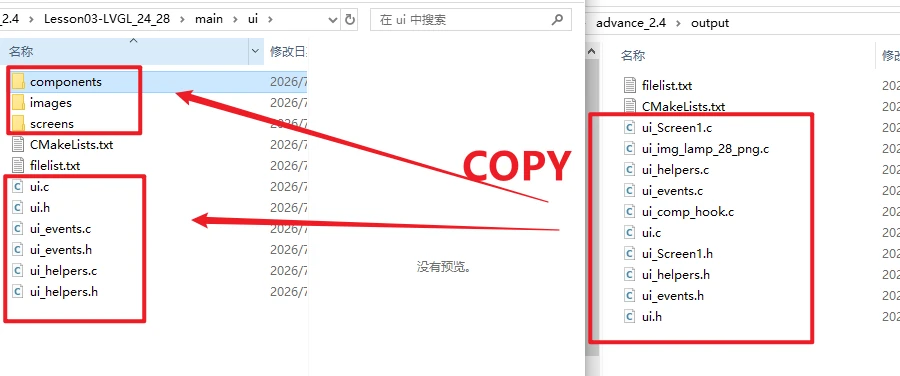The width and height of the screenshot is (900, 376).
Task: Select ui_helpers.h file icon in output window
Action: click(x=630, y=274)
